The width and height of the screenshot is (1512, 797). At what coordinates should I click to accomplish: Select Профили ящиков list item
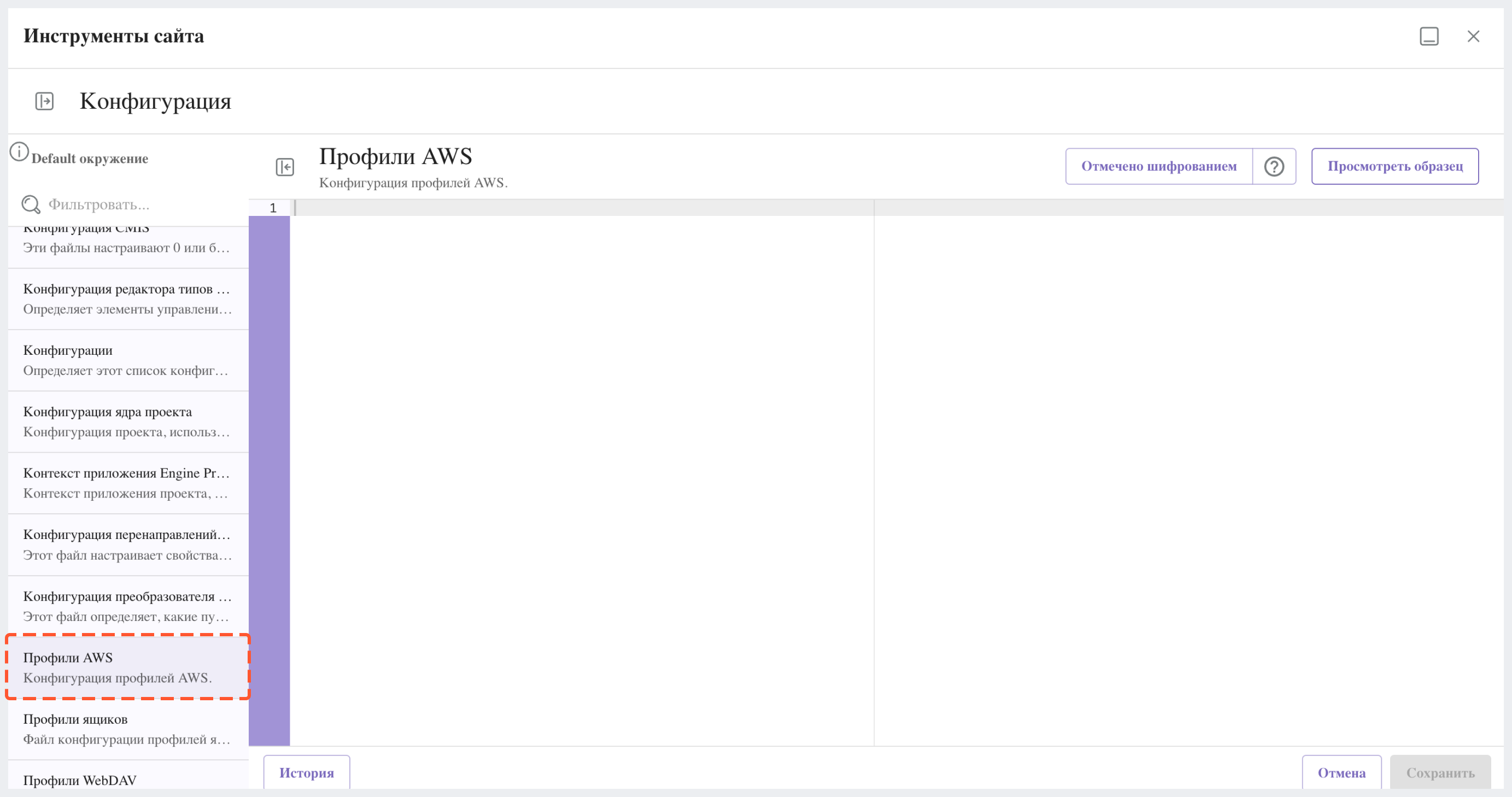tap(128, 729)
